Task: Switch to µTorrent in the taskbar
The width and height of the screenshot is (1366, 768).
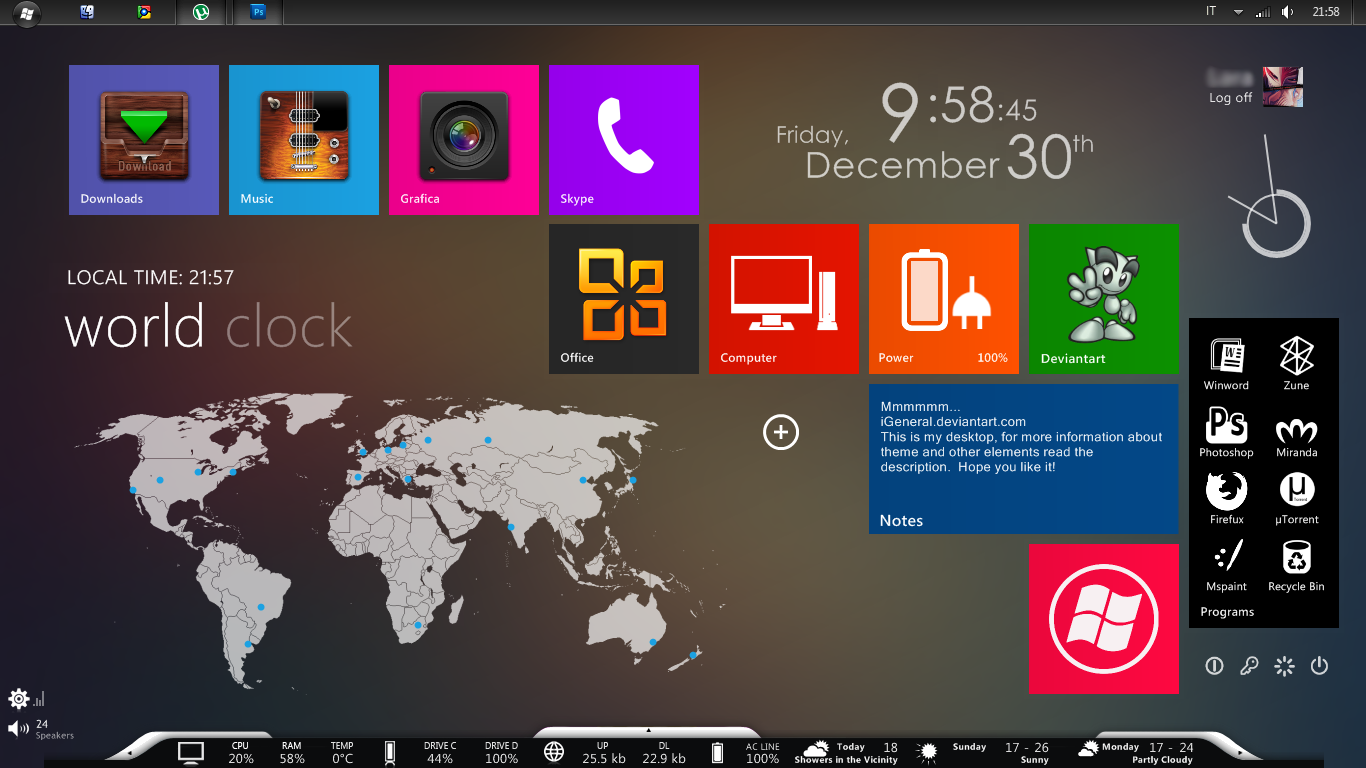Action: (x=201, y=12)
